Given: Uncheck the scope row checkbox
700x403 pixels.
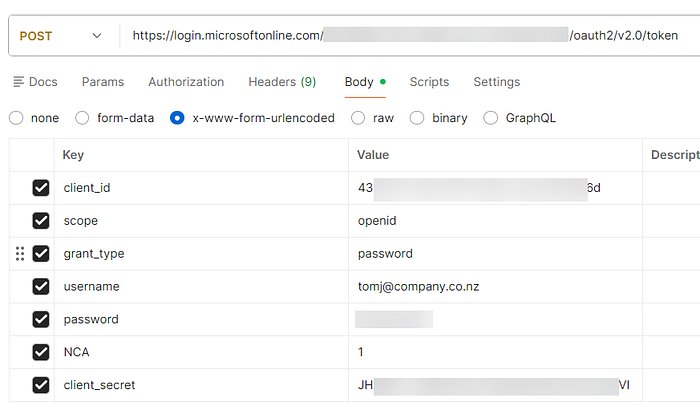Looking at the screenshot, I should pos(41,220).
